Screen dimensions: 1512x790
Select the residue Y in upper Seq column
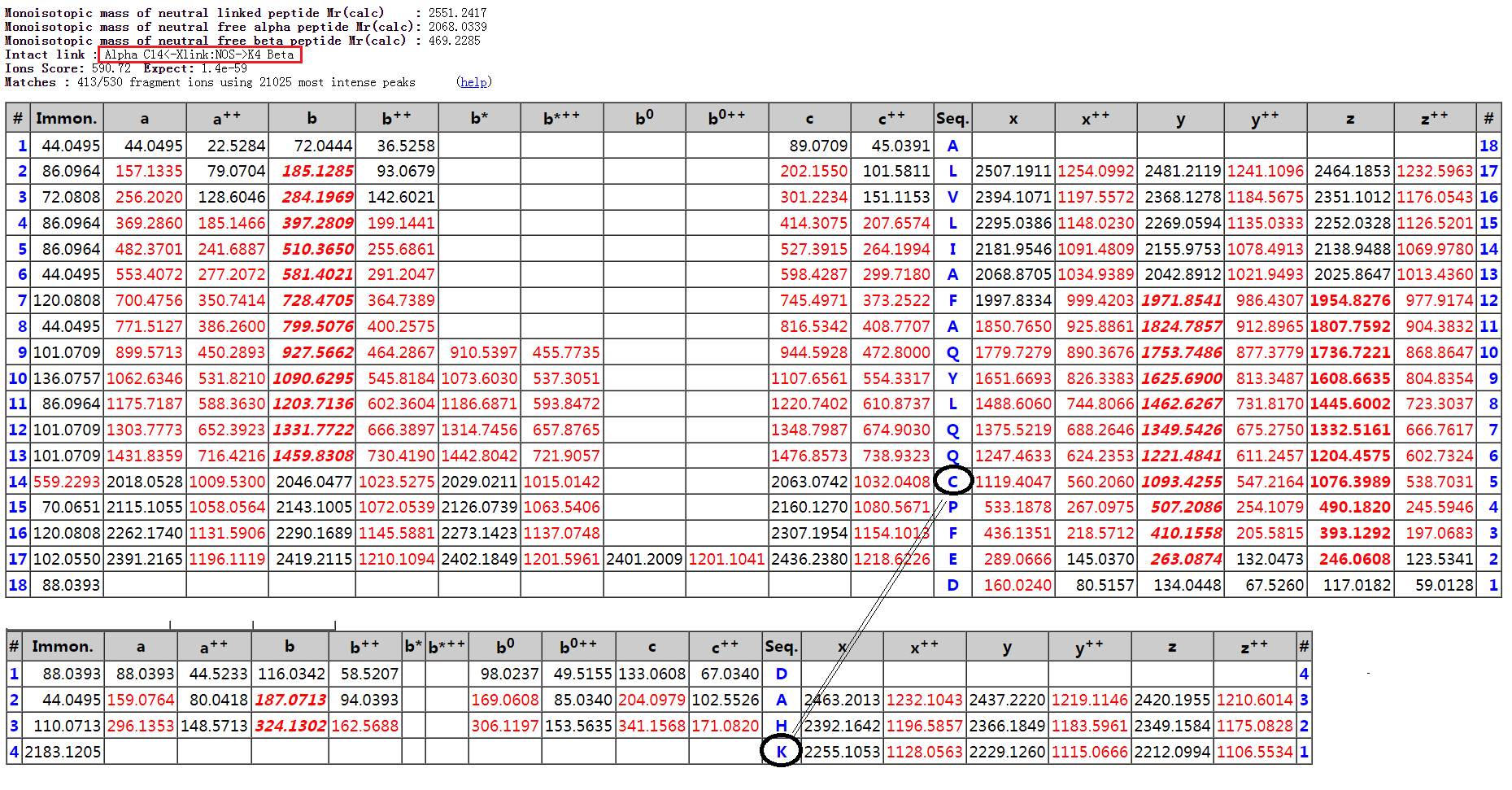952,378
